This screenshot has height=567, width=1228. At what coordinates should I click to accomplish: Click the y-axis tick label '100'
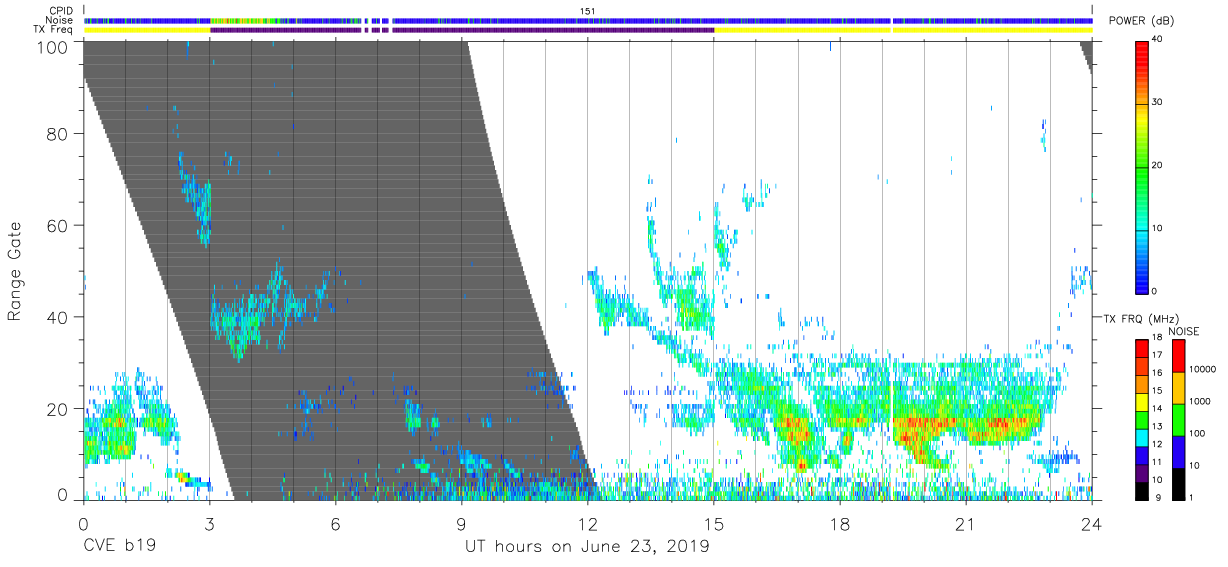pos(52,46)
